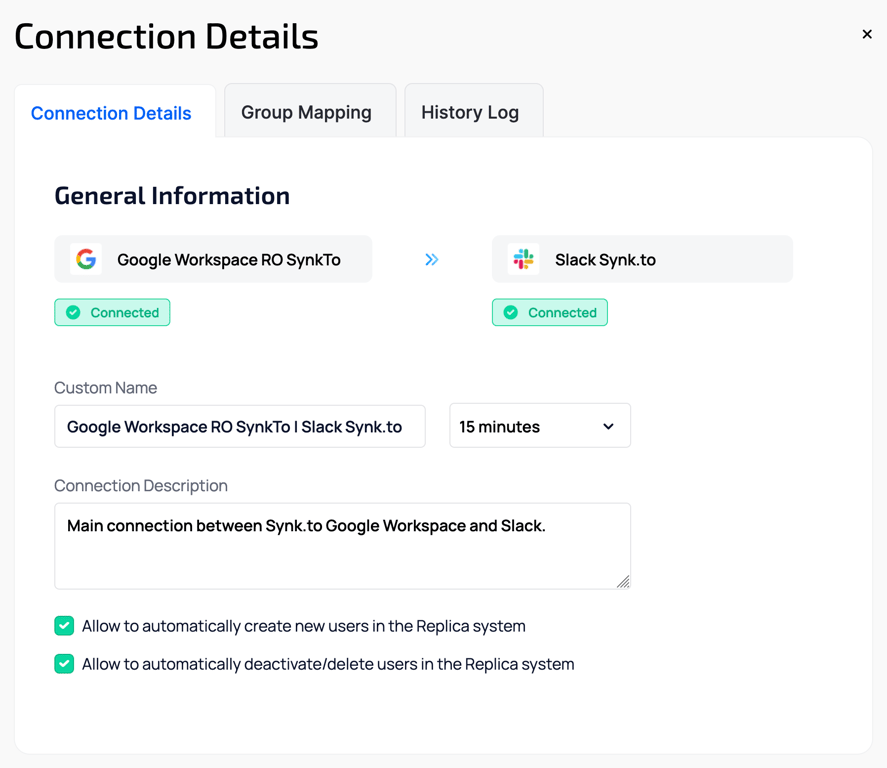Screen dimensions: 887x768
Task: Open the History Log tab
Action: tap(470, 112)
